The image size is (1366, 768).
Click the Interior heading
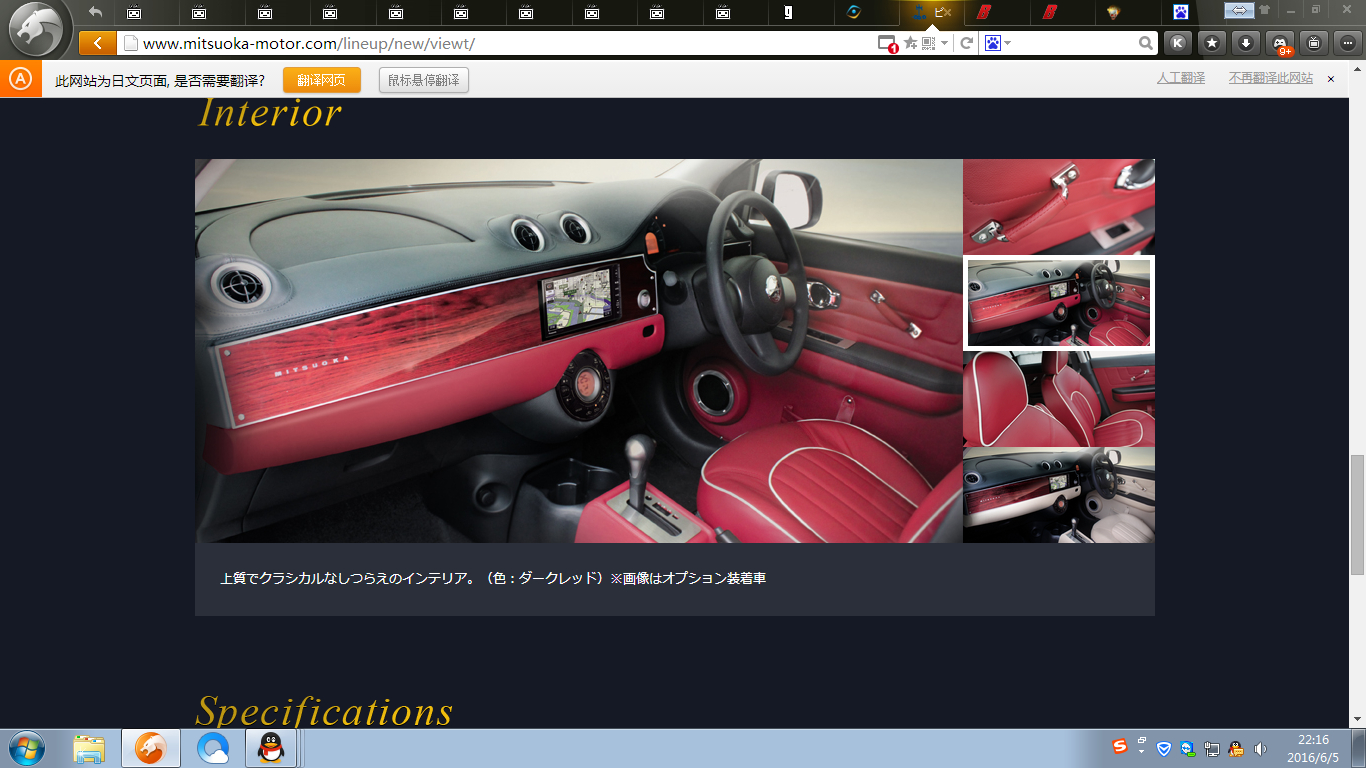point(269,112)
